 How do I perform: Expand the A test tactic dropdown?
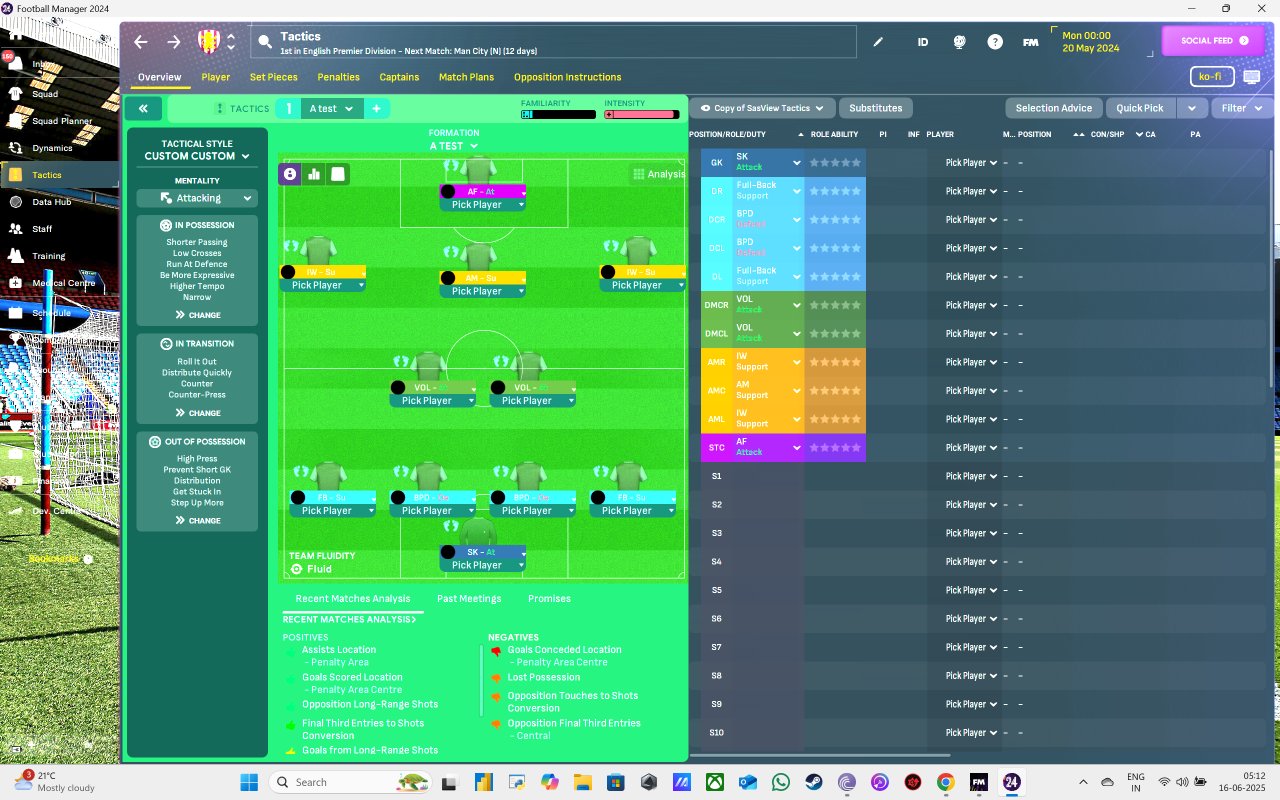click(x=331, y=108)
